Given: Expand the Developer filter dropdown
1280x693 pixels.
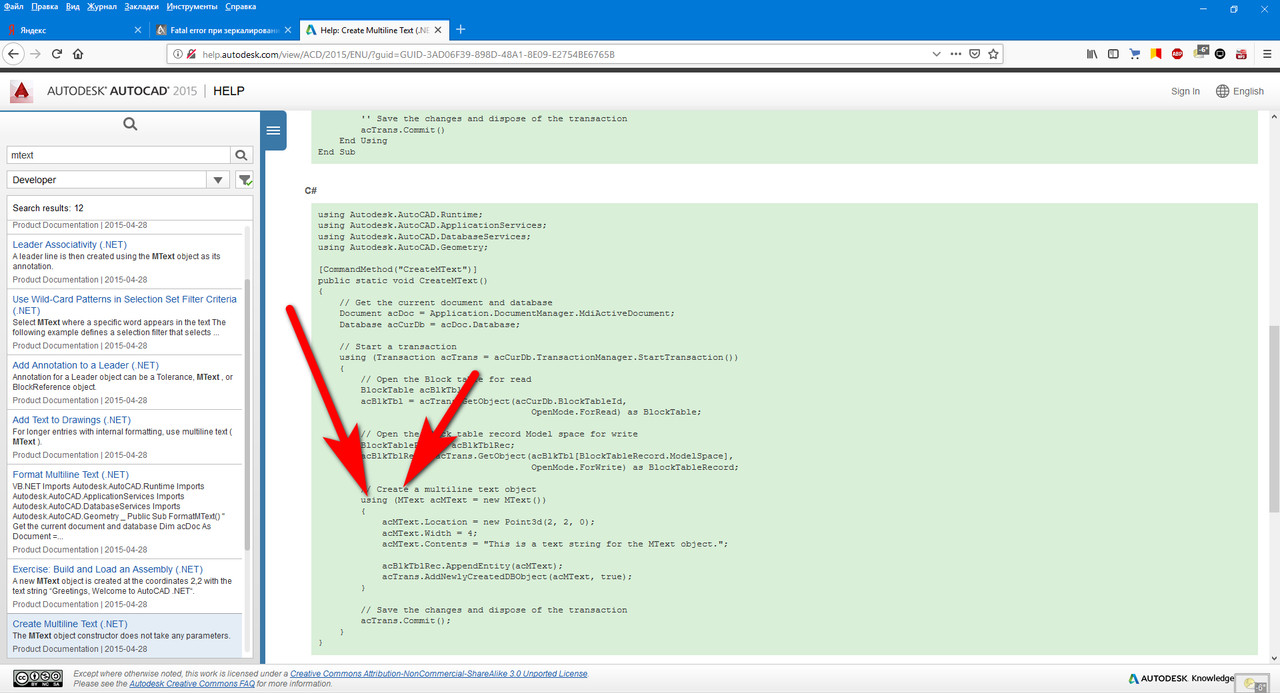Looking at the screenshot, I should (218, 180).
